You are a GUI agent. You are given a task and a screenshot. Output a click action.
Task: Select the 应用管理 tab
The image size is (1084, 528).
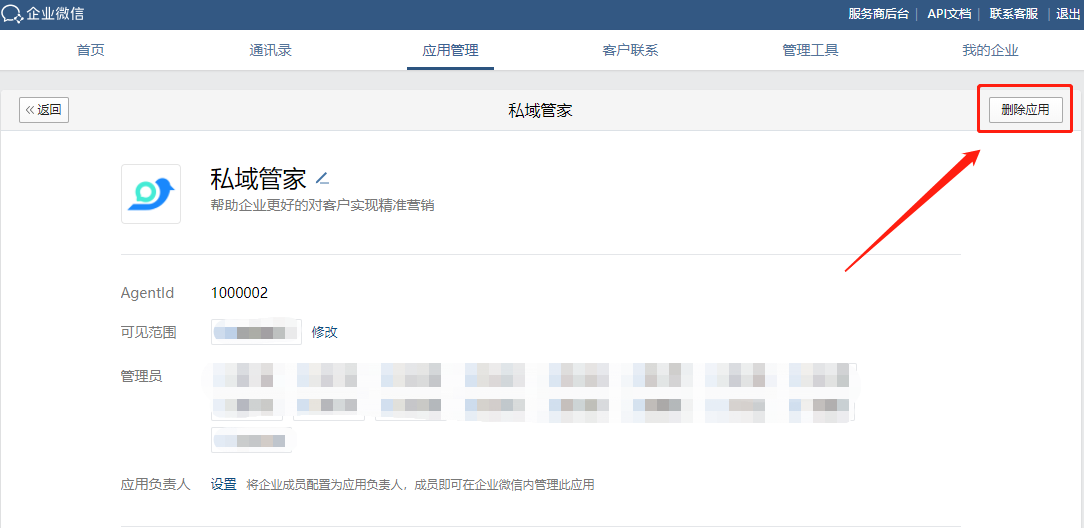click(450, 51)
